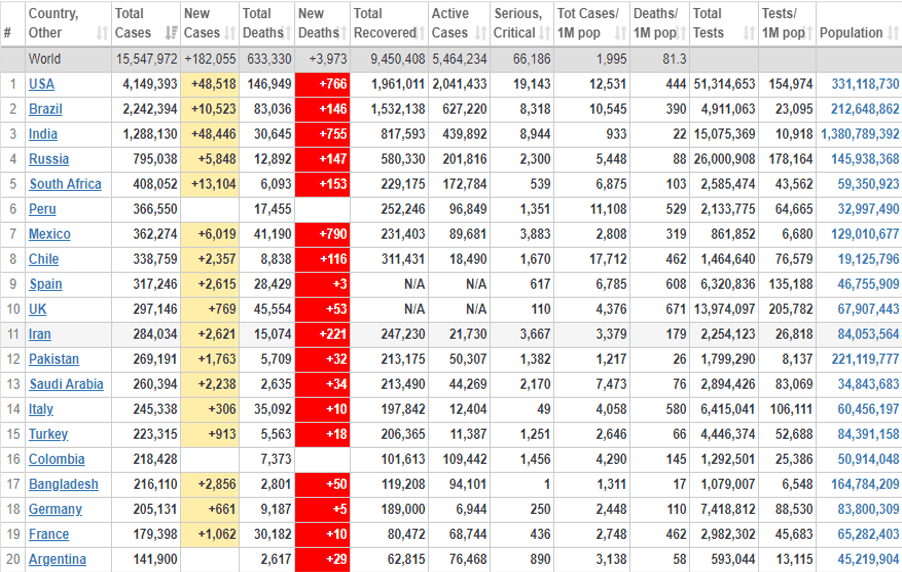Sort by the Total Recovered sort arrows
Viewport: 902px width, 572px height.
coord(422,33)
